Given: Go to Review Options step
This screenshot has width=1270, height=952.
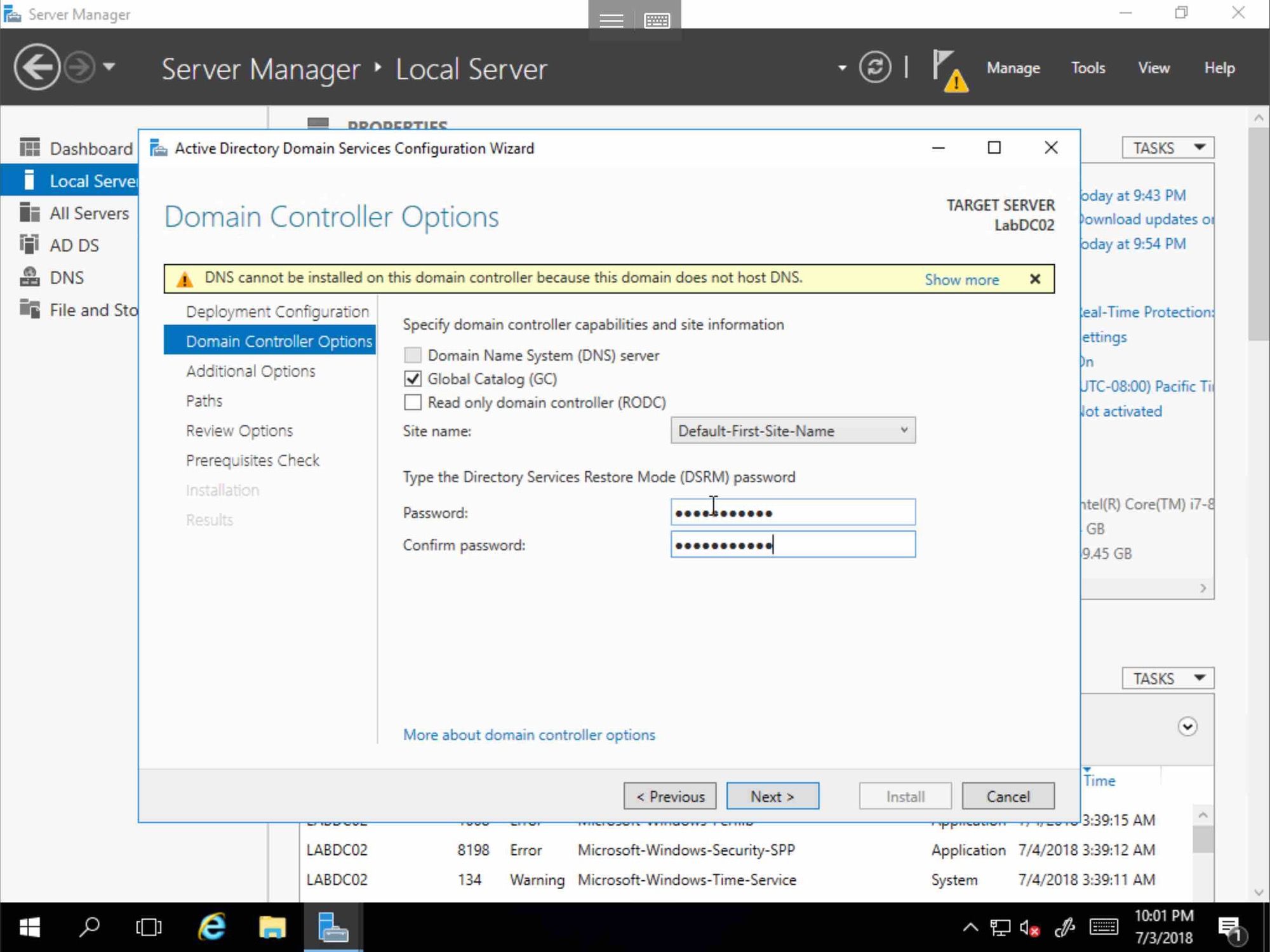Looking at the screenshot, I should [x=239, y=431].
